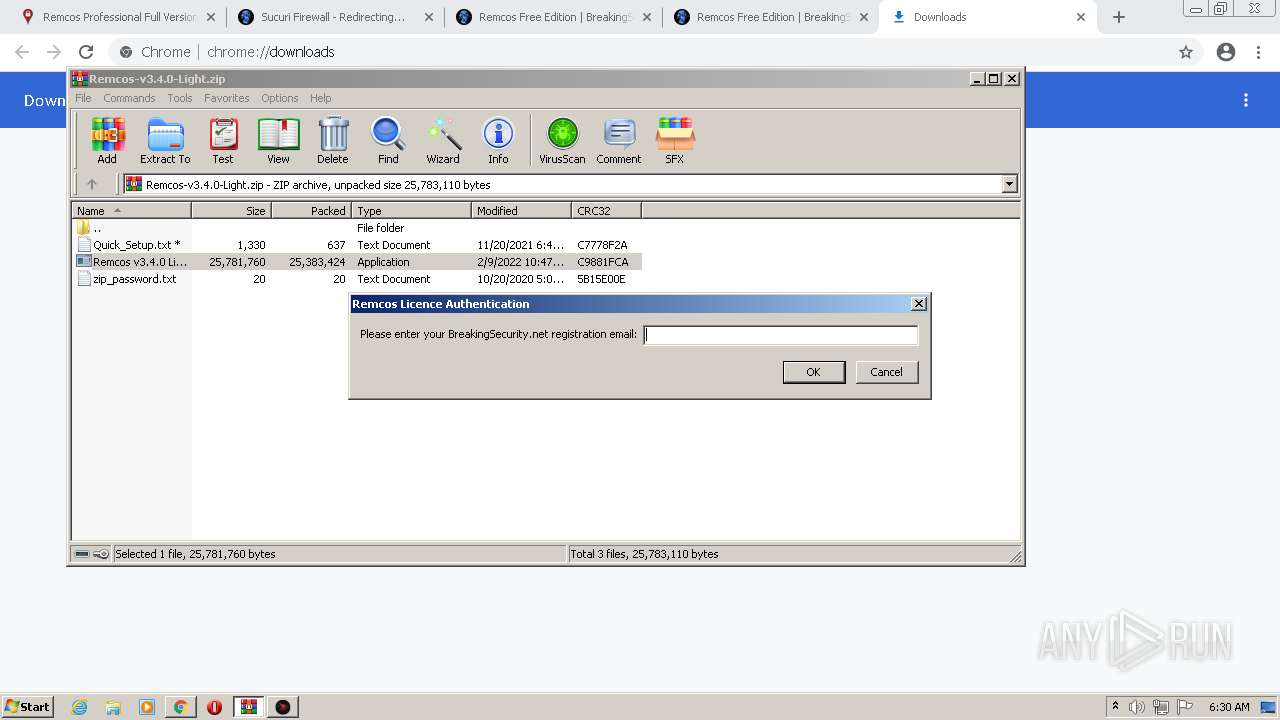1280x720 pixels.
Task: Close the Sucuri Firewall tab
Action: tap(429, 17)
